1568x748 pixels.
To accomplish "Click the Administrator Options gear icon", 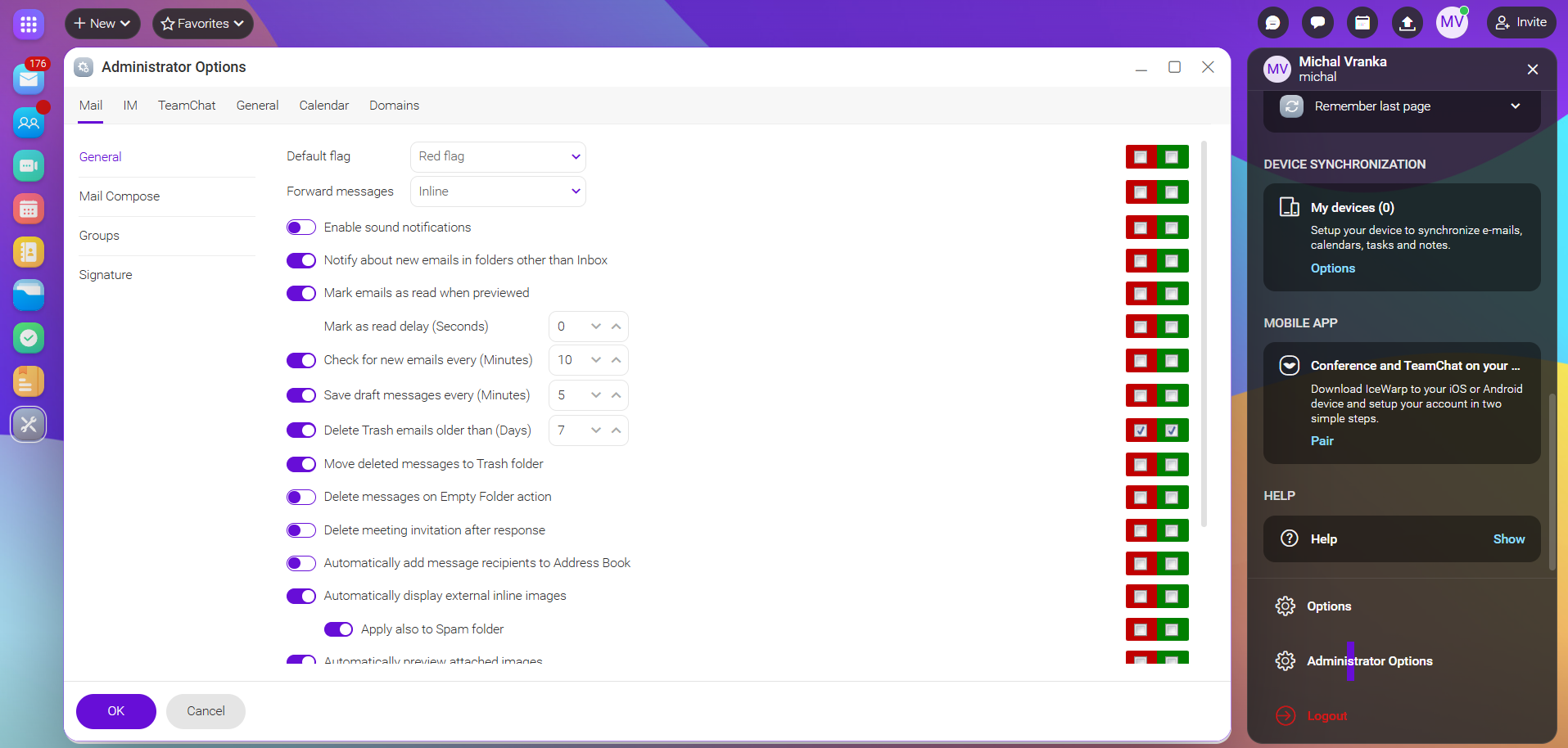I will [1286, 661].
